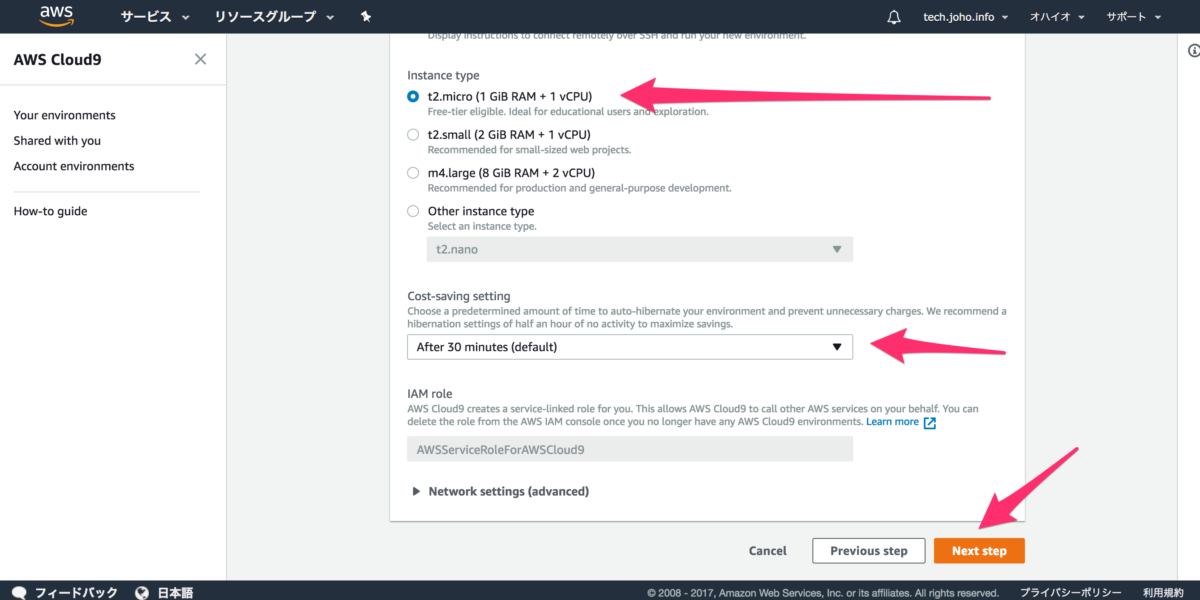Open the リソースグループ menu

click(x=274, y=17)
